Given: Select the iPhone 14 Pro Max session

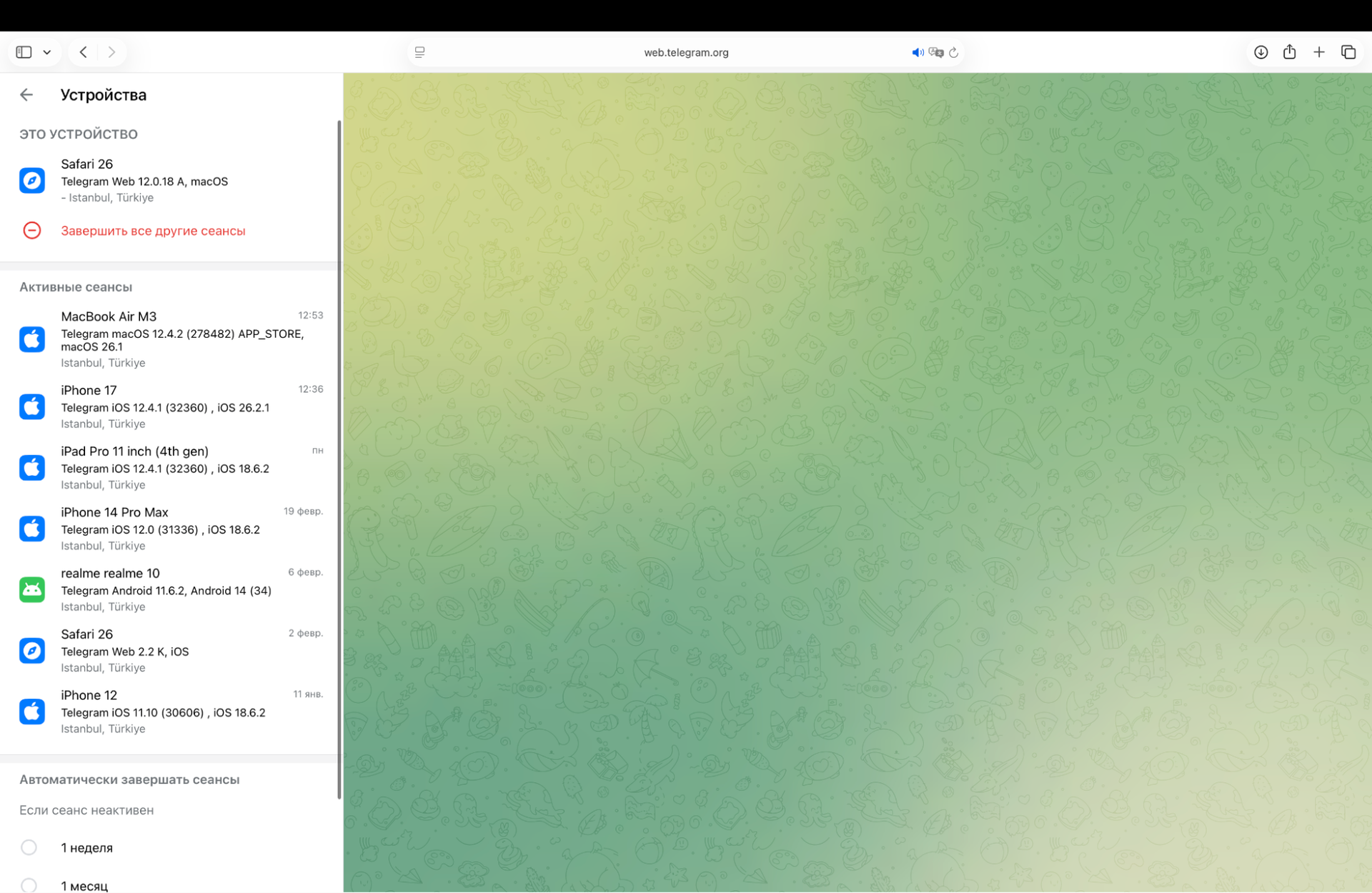Looking at the screenshot, I should click(x=170, y=529).
